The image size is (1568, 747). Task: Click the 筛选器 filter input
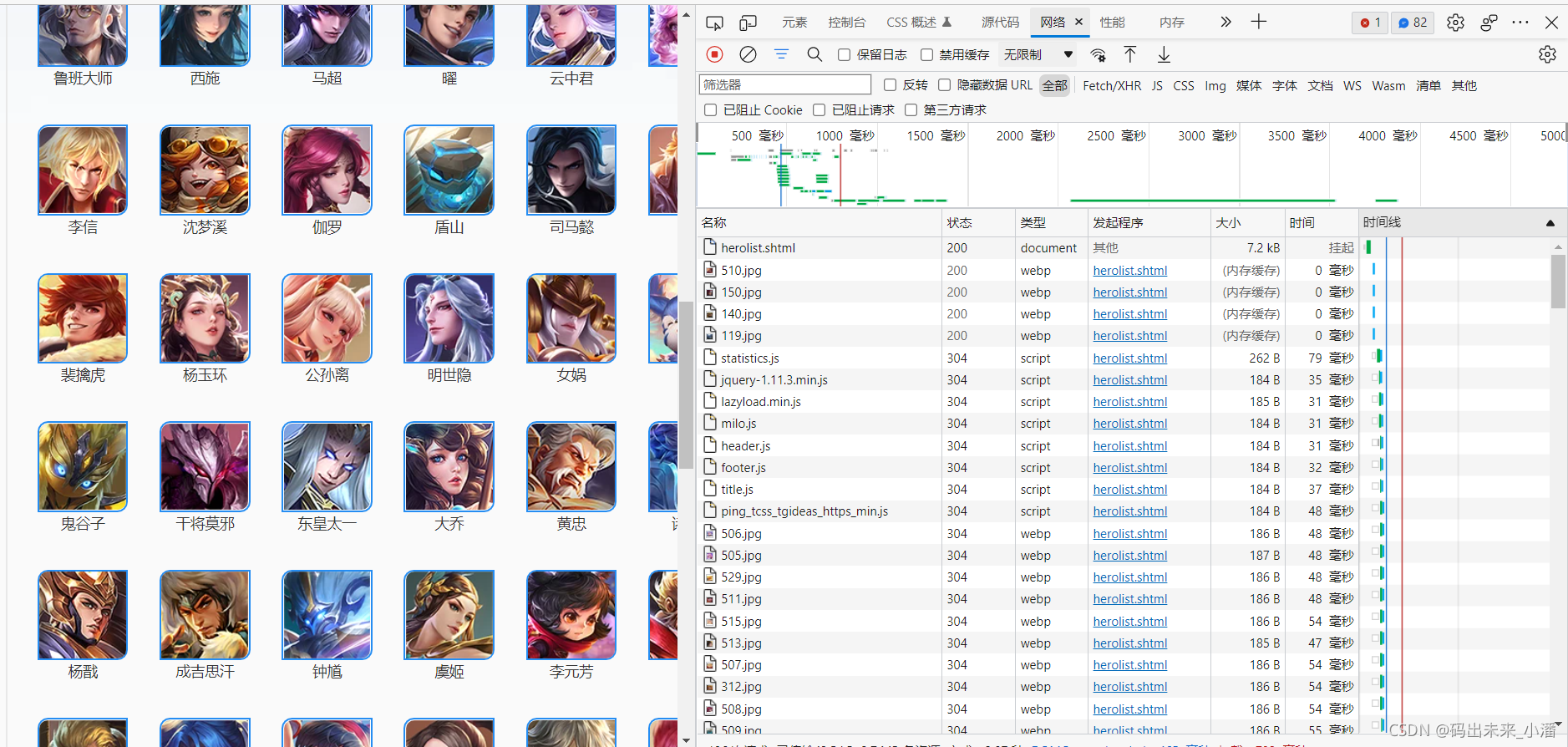pyautogui.click(x=785, y=84)
